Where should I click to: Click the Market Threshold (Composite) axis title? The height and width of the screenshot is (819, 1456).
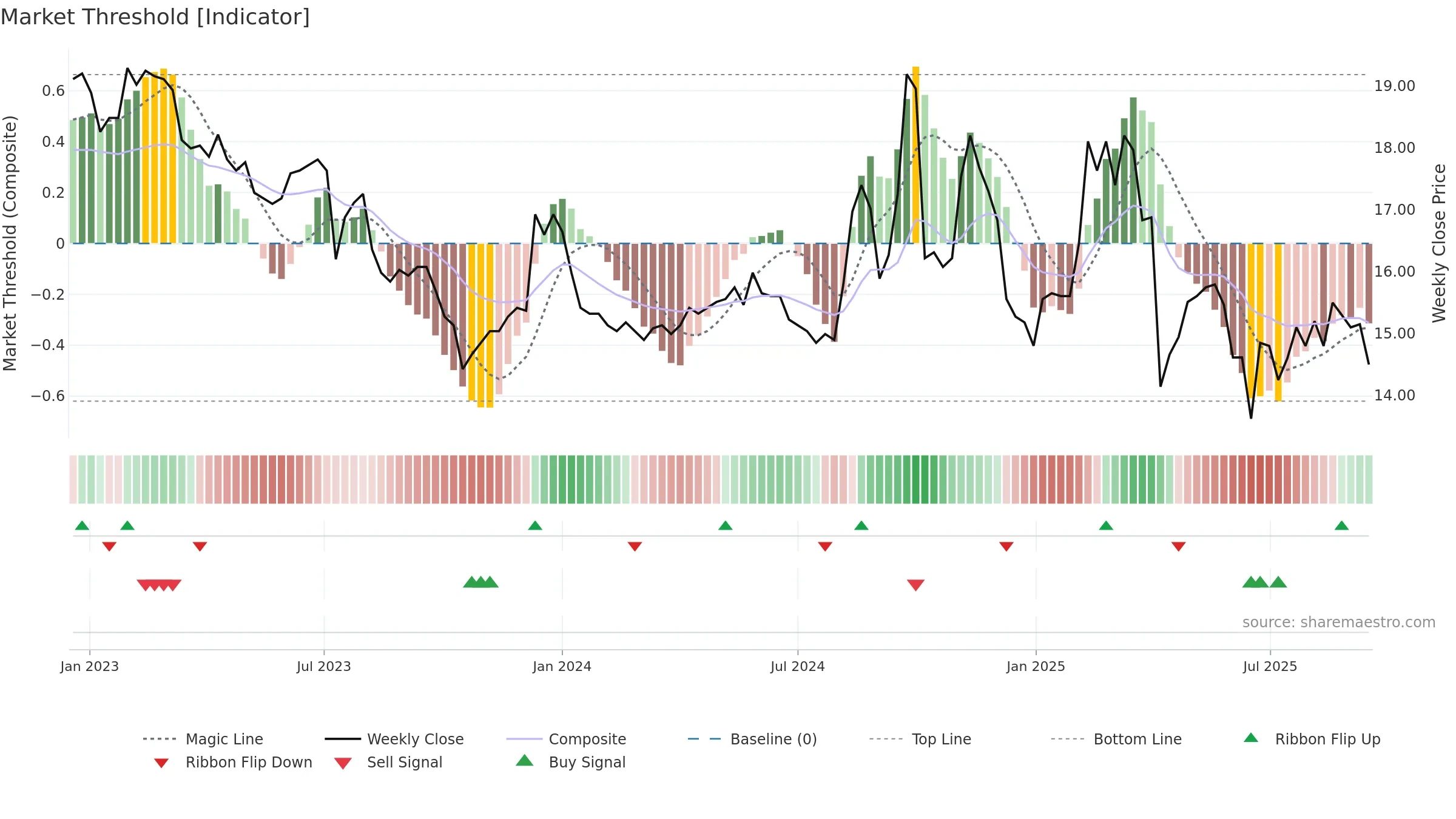[x=10, y=243]
